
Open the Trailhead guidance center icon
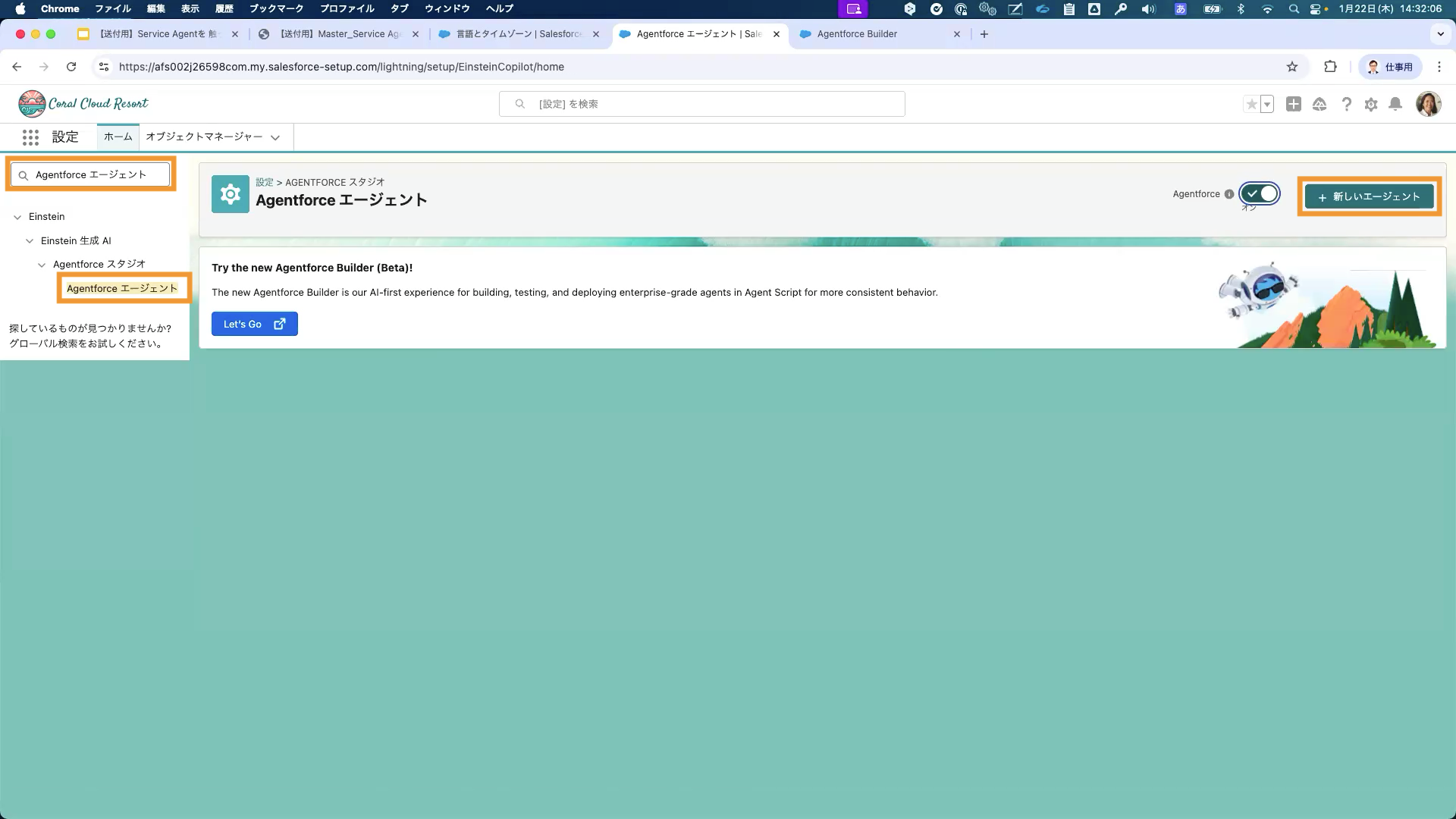tap(1319, 105)
